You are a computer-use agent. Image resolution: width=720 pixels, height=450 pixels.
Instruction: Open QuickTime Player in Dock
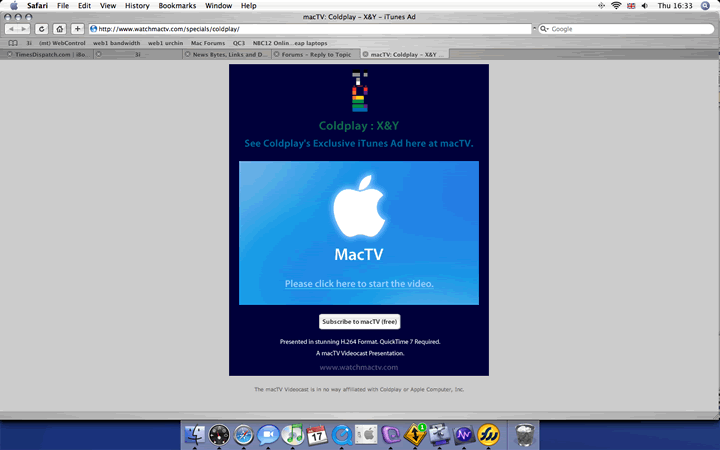[x=342, y=434]
